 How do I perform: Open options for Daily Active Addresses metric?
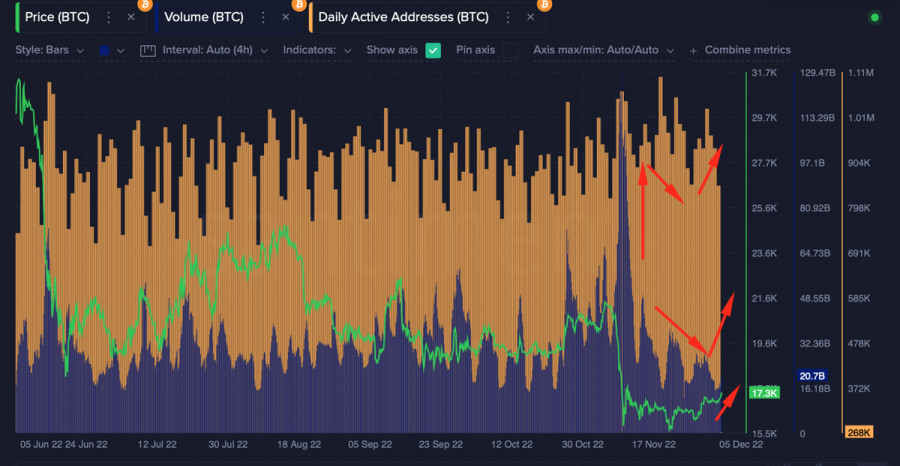507,17
